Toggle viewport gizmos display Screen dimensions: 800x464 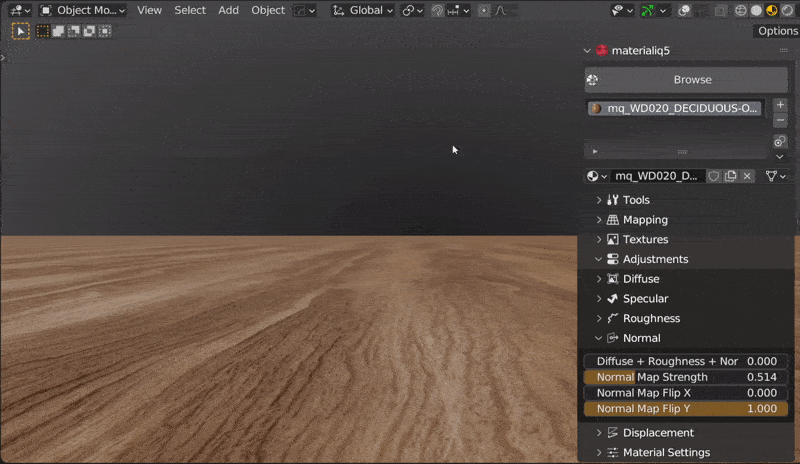pyautogui.click(x=647, y=10)
